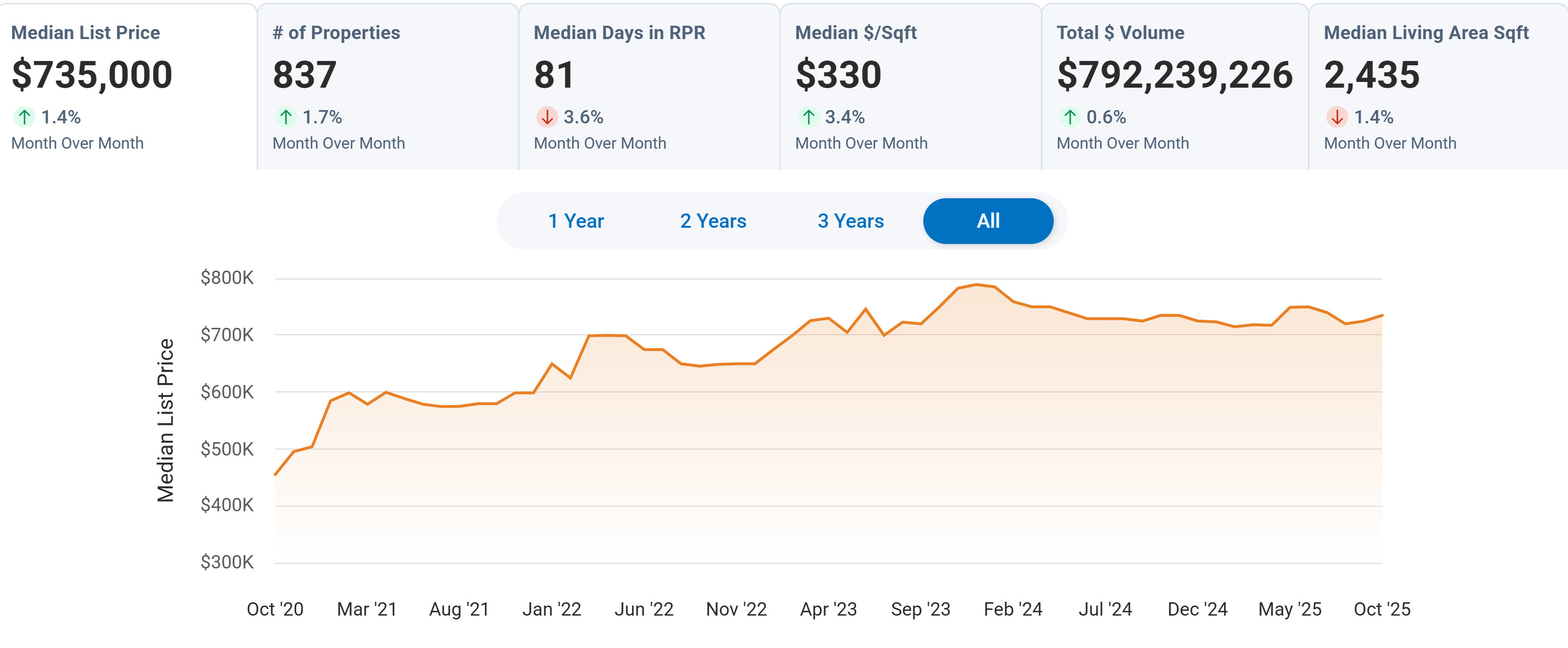The height and width of the screenshot is (648, 1568).
Task: Click green up arrow under Median List Price
Action: (24, 116)
